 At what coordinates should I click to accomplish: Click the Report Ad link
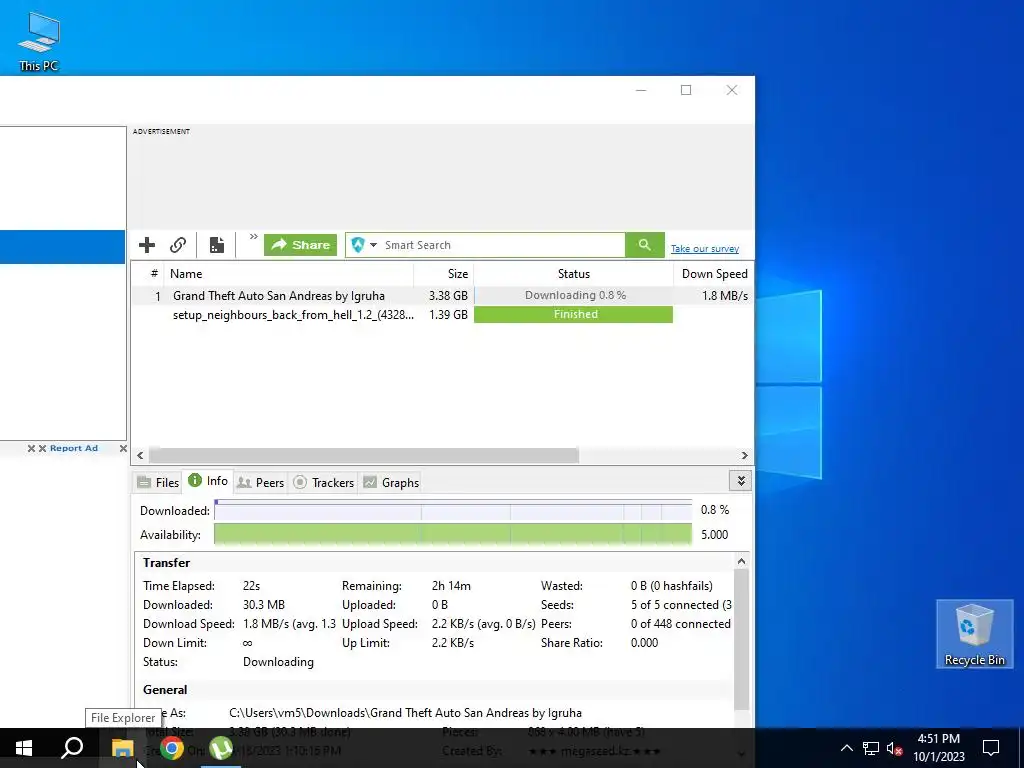click(x=74, y=448)
